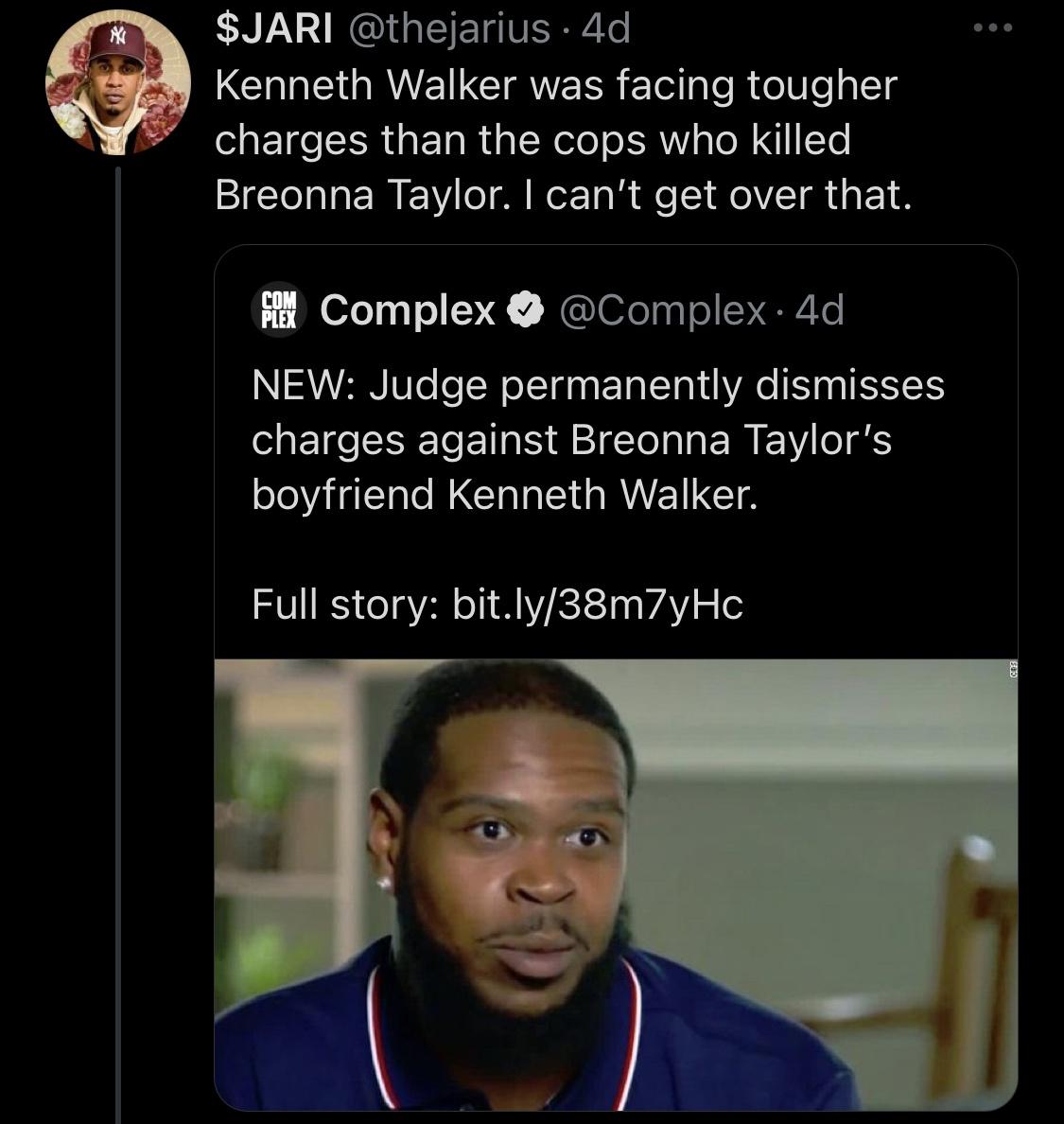
Task: Open $JARI's circular profile picture
Action: pyautogui.click(x=118, y=83)
